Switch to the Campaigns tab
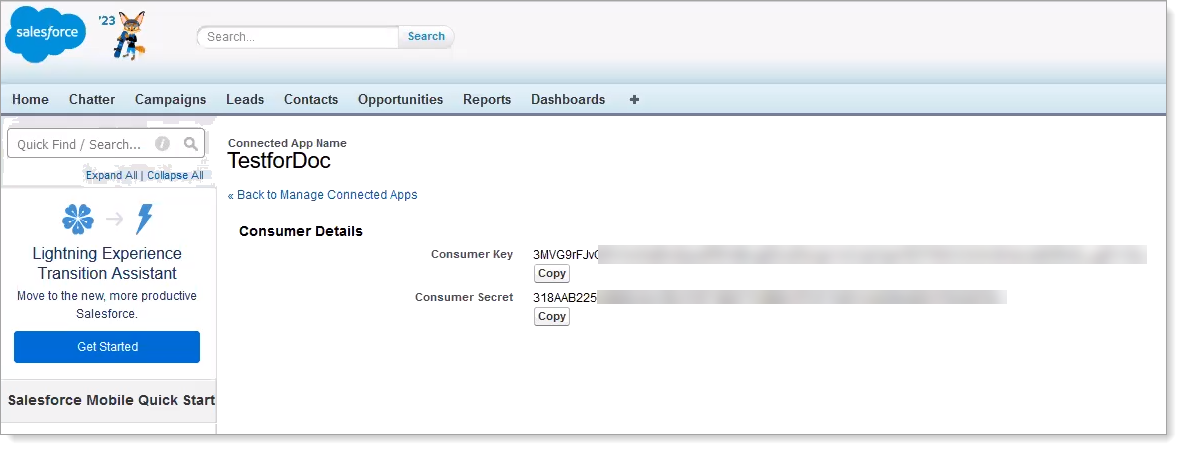This screenshot has height=450, width=1182. click(x=170, y=99)
